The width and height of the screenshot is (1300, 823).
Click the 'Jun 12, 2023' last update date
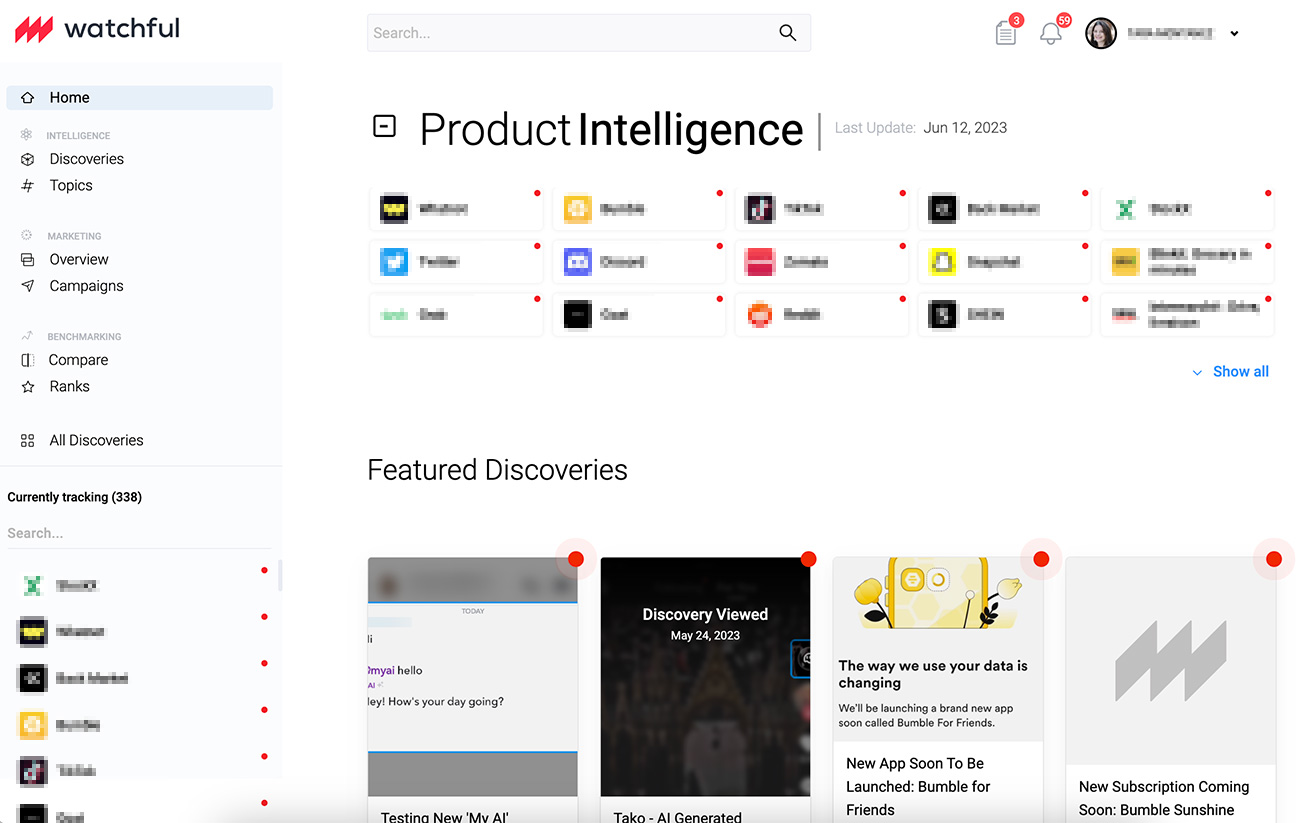[x=965, y=128]
